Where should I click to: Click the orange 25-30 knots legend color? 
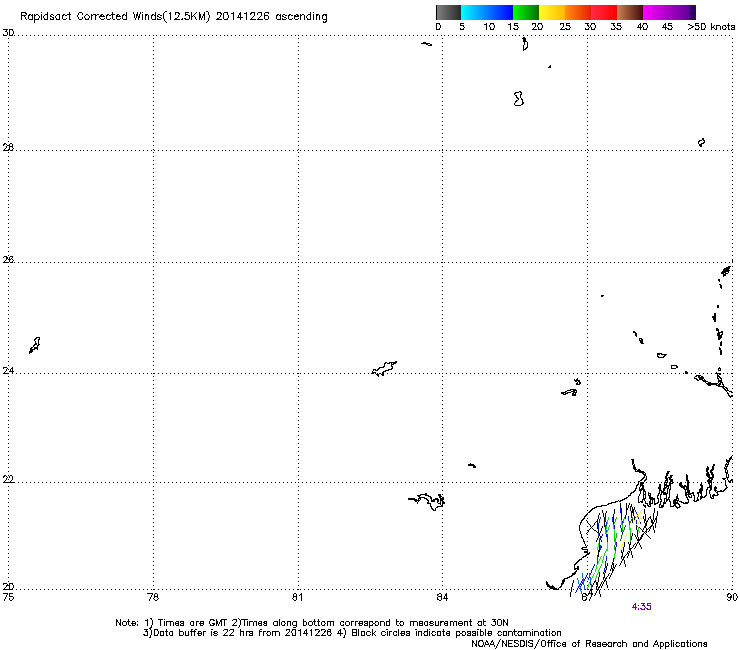coord(578,12)
